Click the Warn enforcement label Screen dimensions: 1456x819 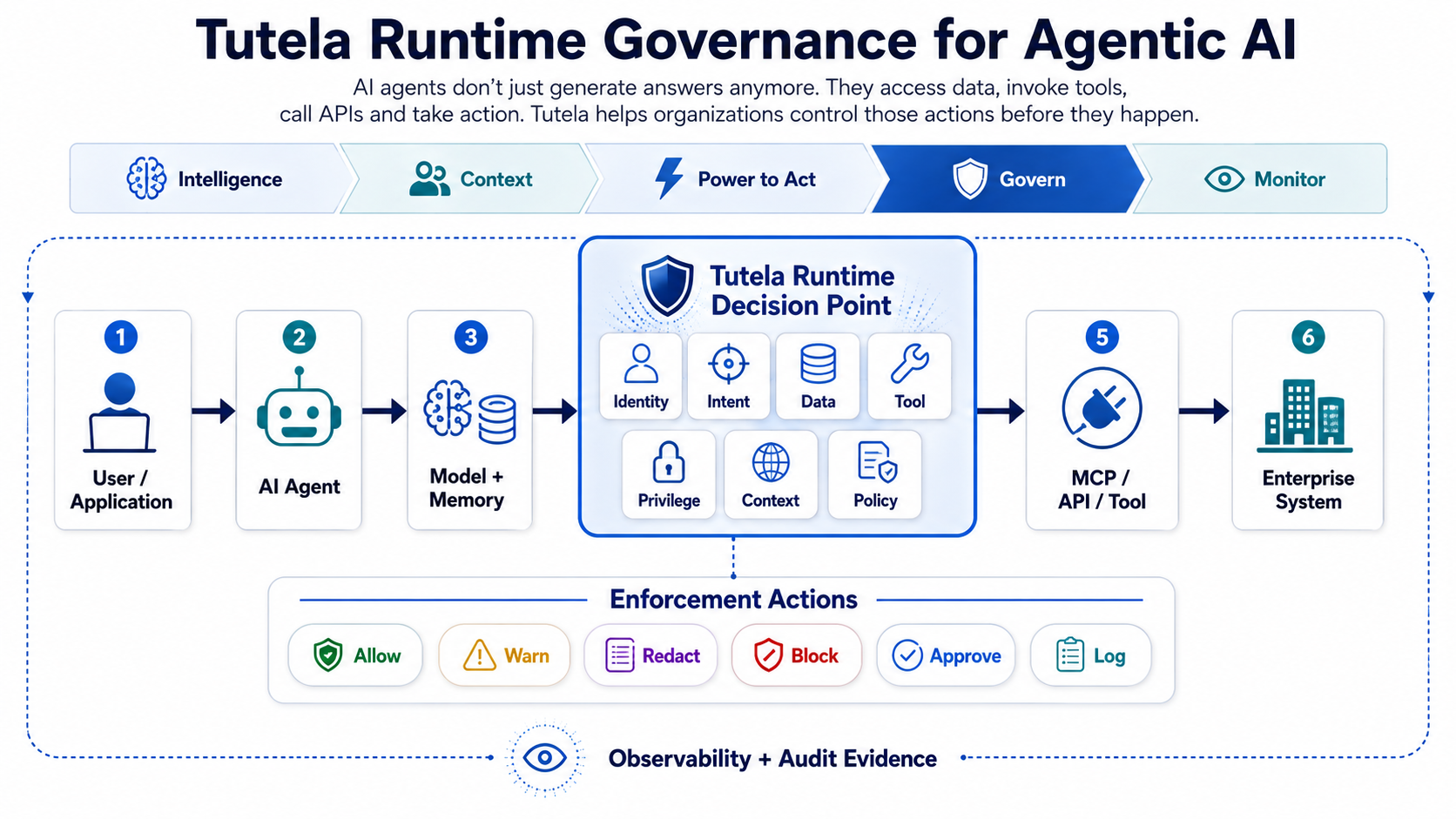click(x=527, y=655)
